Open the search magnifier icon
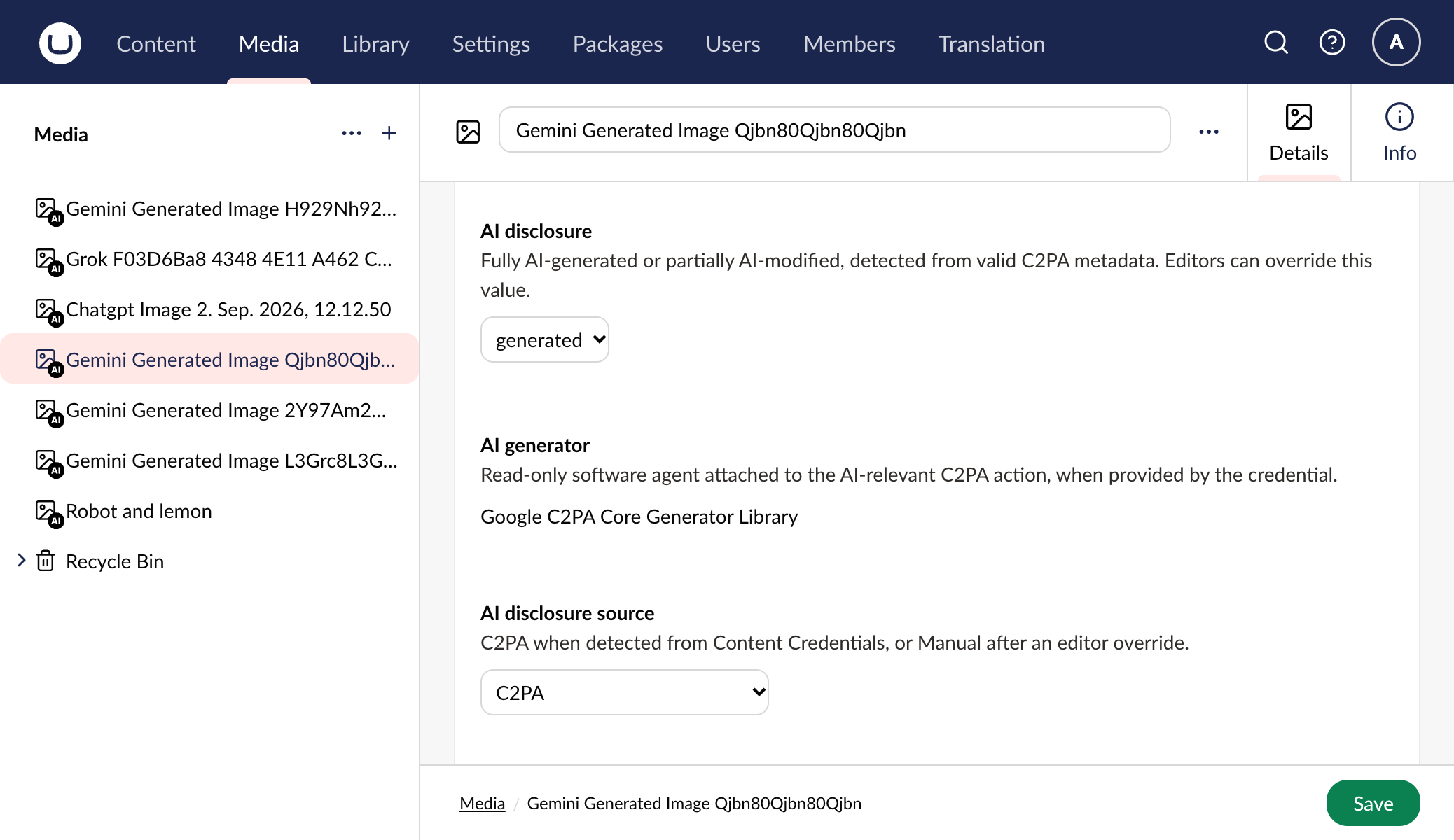The height and width of the screenshot is (840, 1454). 1276,43
